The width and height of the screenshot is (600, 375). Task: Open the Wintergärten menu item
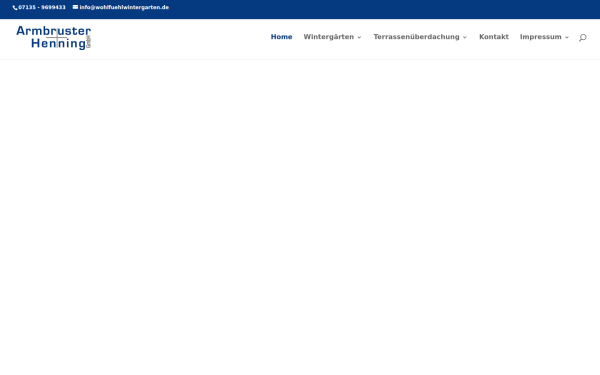coord(329,37)
